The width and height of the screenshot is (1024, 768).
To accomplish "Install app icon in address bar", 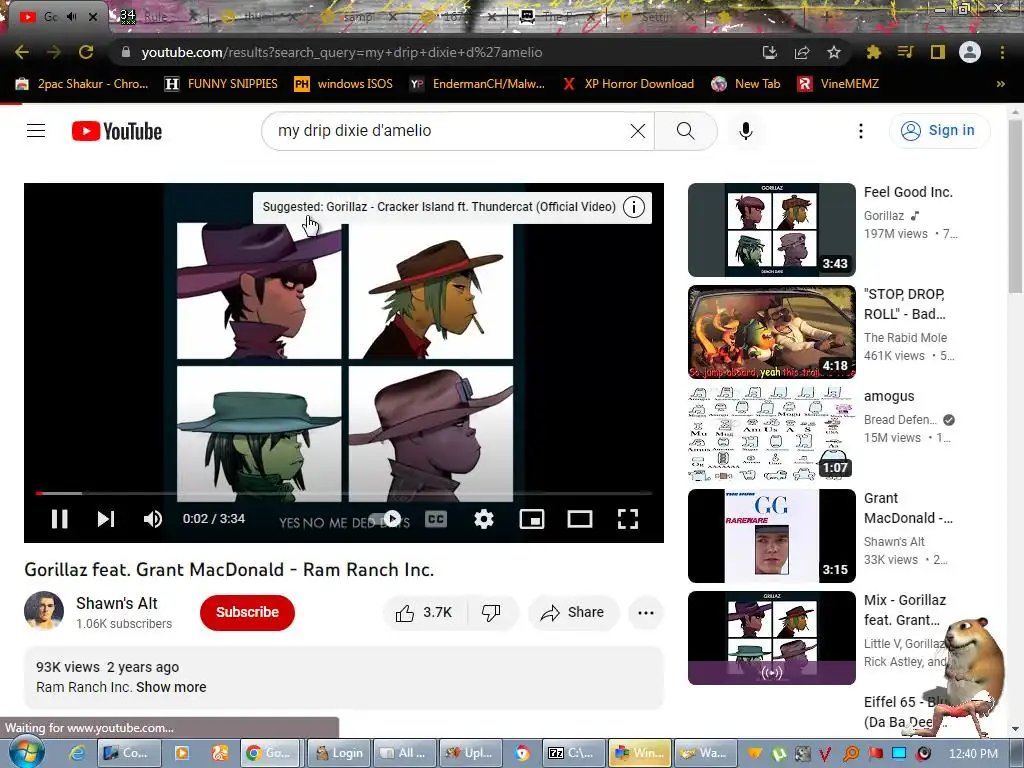I will pos(770,52).
